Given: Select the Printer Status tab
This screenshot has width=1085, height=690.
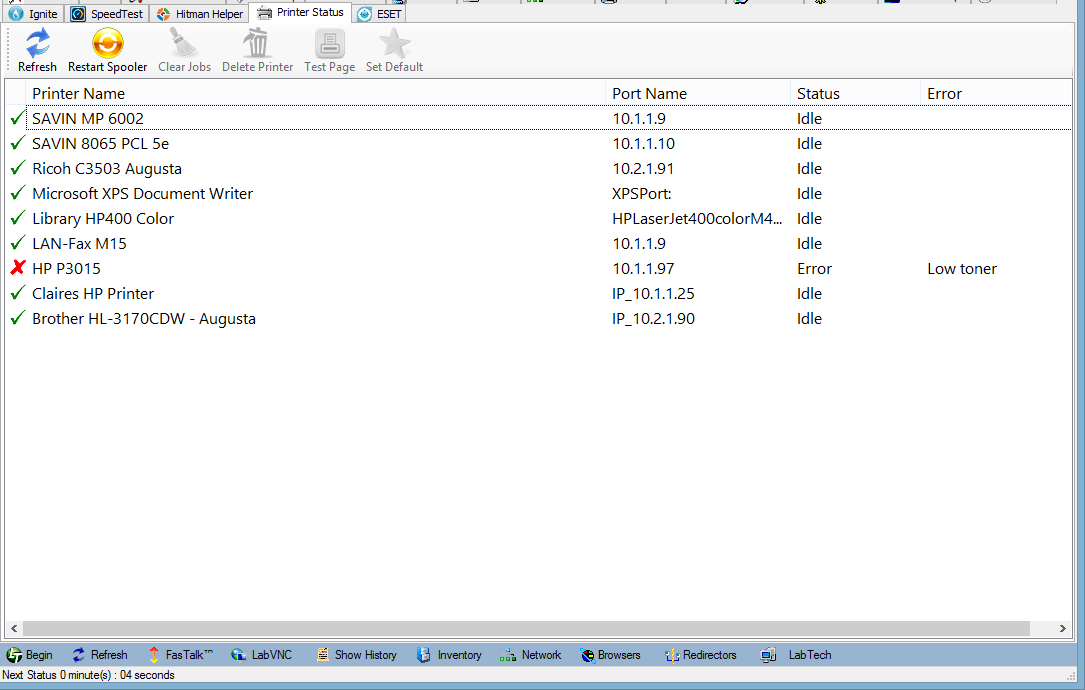Looking at the screenshot, I should (300, 12).
